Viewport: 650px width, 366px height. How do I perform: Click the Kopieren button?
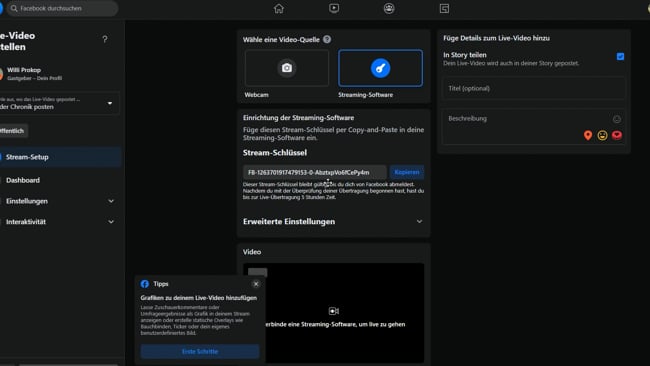[x=407, y=172]
